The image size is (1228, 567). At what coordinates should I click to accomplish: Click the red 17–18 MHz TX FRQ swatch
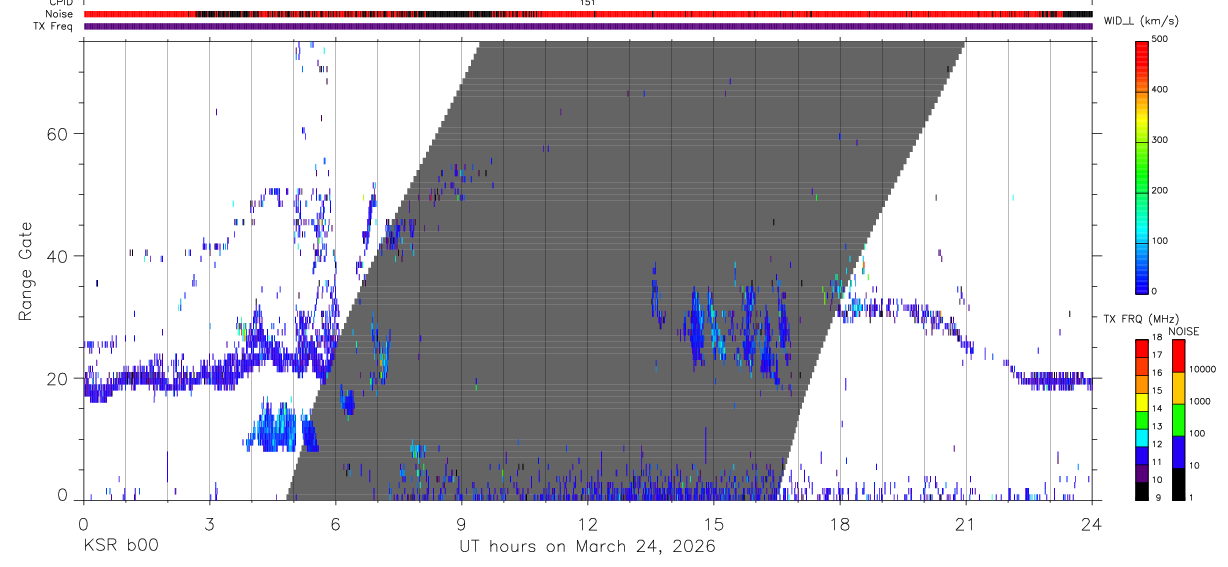(1142, 349)
